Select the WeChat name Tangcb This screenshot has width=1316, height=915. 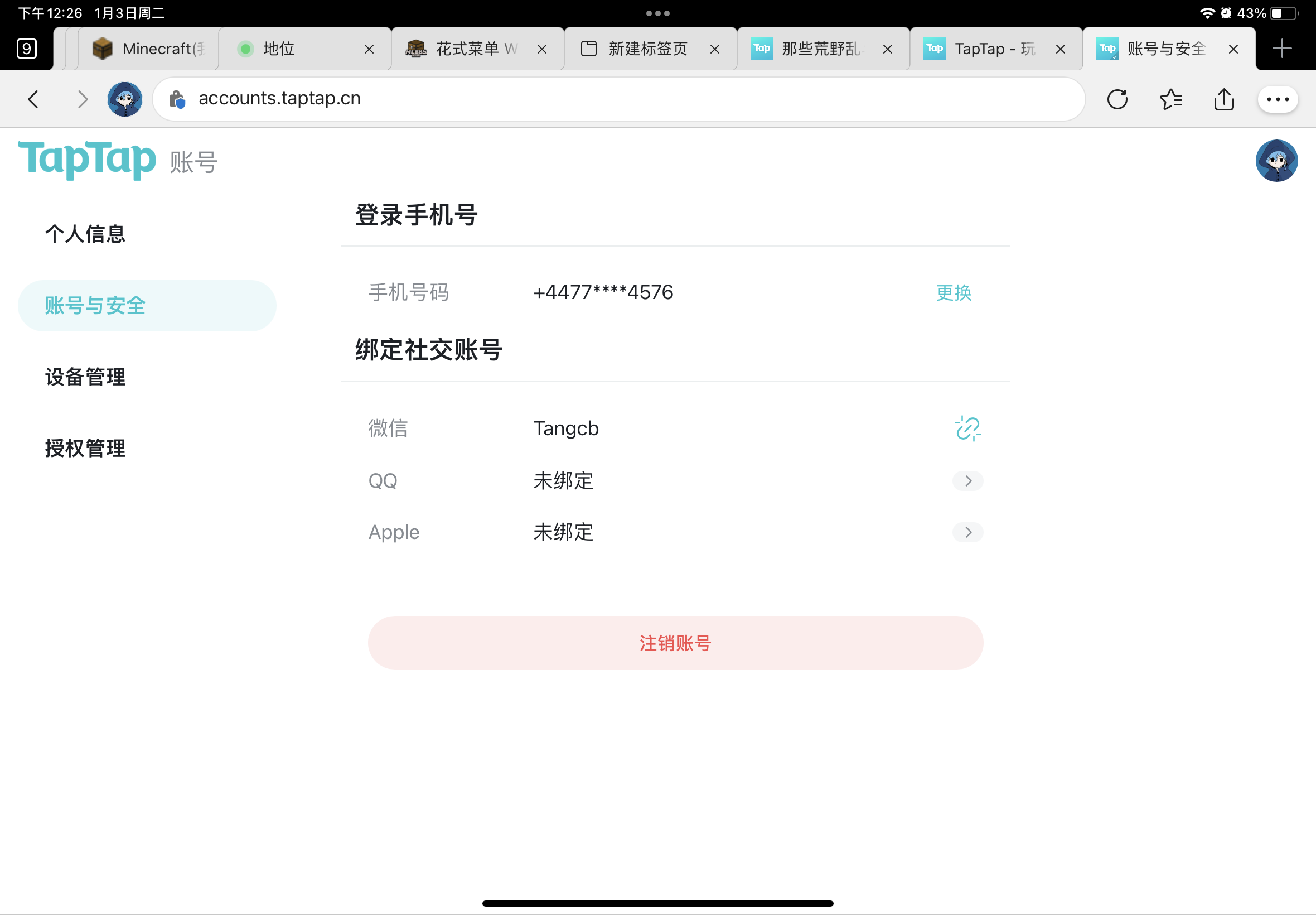click(x=566, y=428)
